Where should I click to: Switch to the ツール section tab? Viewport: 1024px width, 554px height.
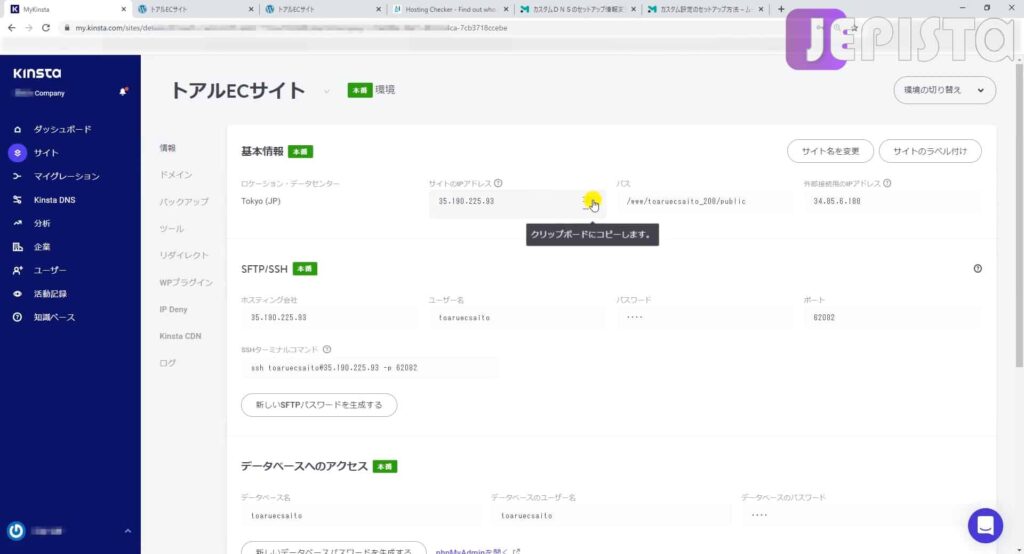point(171,229)
